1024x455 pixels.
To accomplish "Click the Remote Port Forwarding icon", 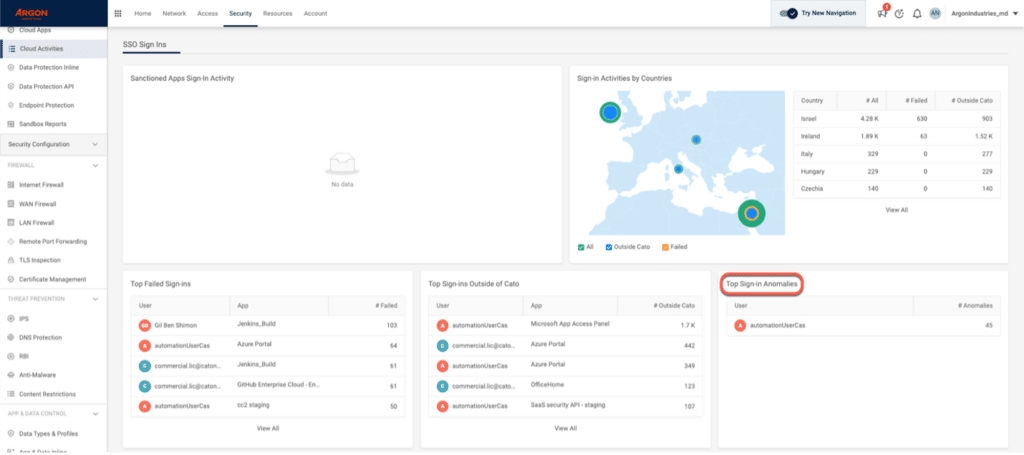I will pos(12,242).
